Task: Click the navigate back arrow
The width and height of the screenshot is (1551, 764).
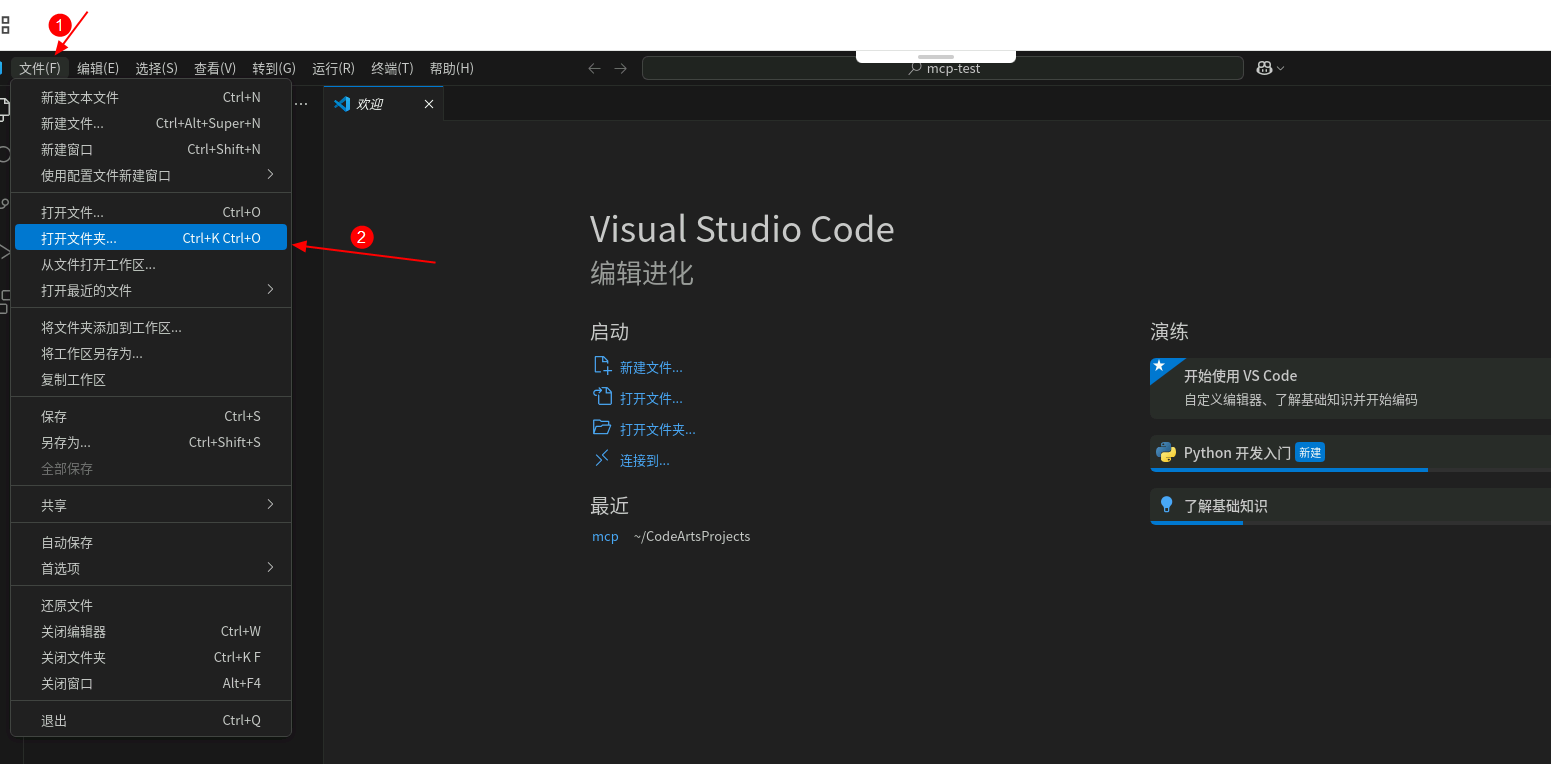Action: click(x=594, y=68)
